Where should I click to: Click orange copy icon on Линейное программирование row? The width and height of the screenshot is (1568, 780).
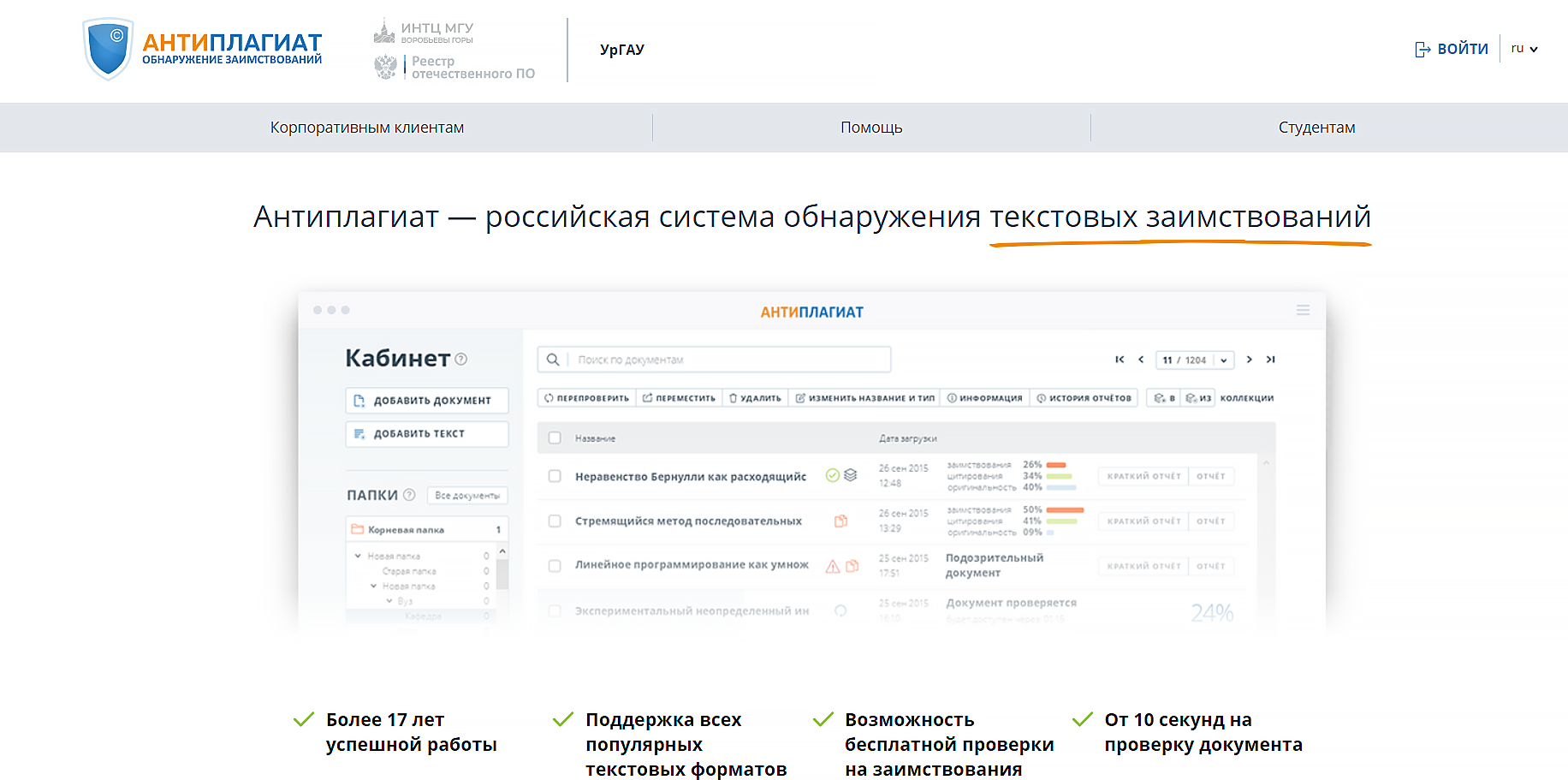852,566
